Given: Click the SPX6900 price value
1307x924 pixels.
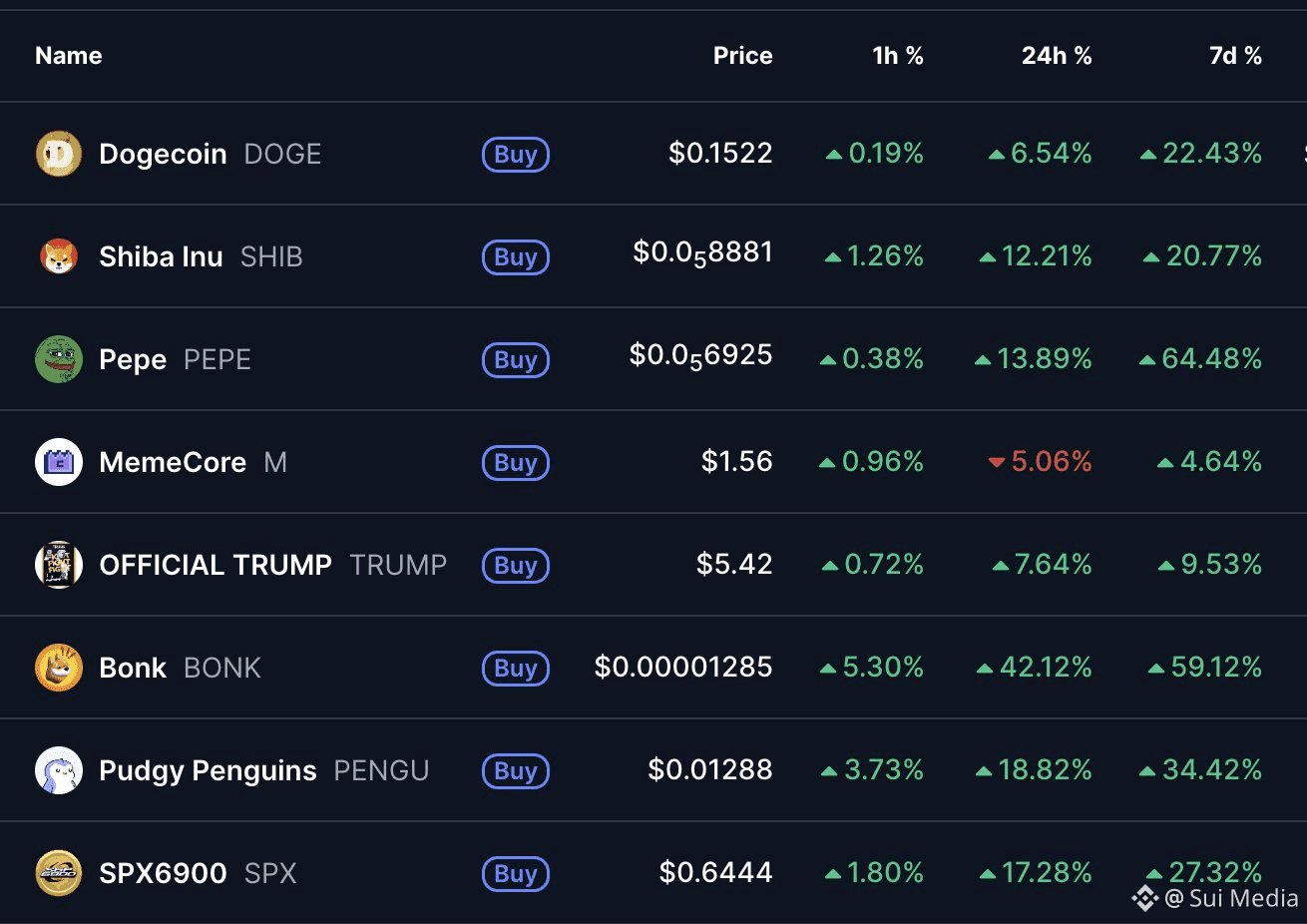Looking at the screenshot, I should click(715, 873).
